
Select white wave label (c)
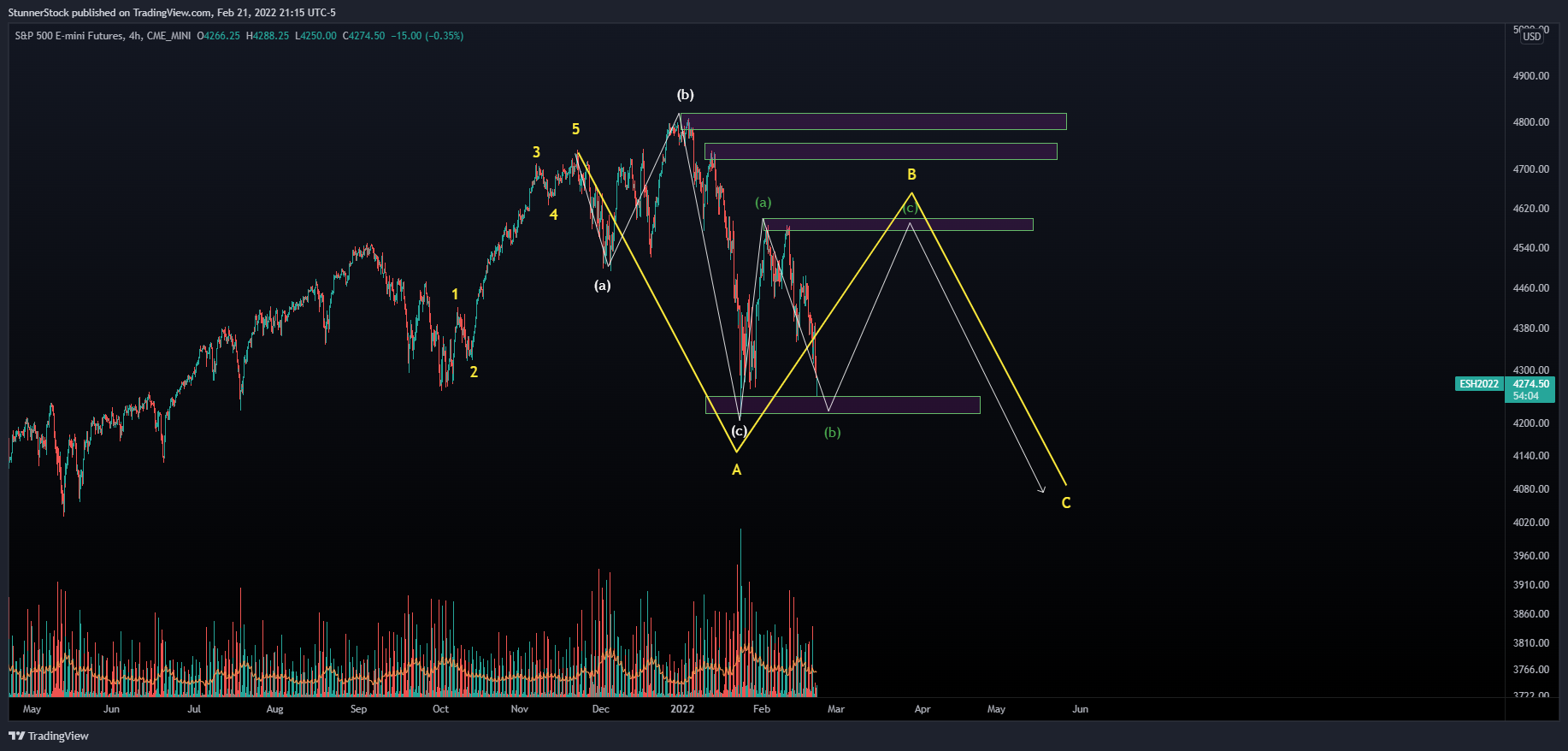740,431
